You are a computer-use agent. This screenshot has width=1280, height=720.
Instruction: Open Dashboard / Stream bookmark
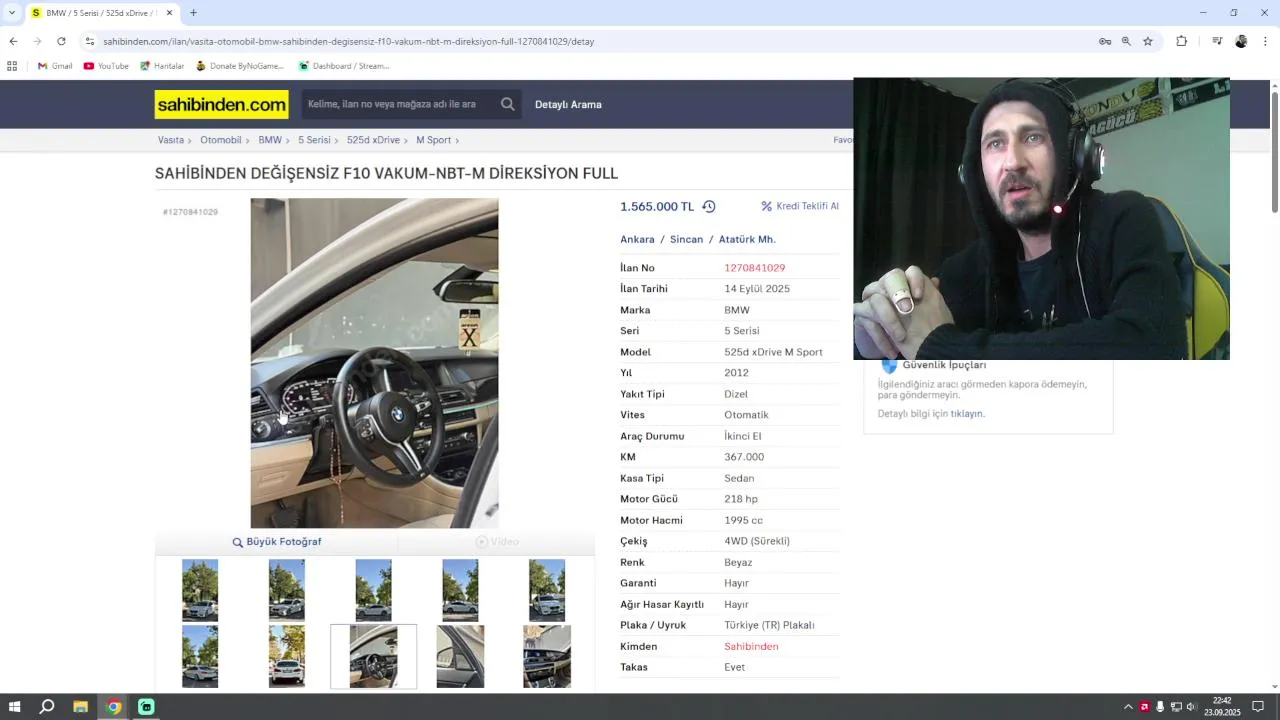coord(344,66)
